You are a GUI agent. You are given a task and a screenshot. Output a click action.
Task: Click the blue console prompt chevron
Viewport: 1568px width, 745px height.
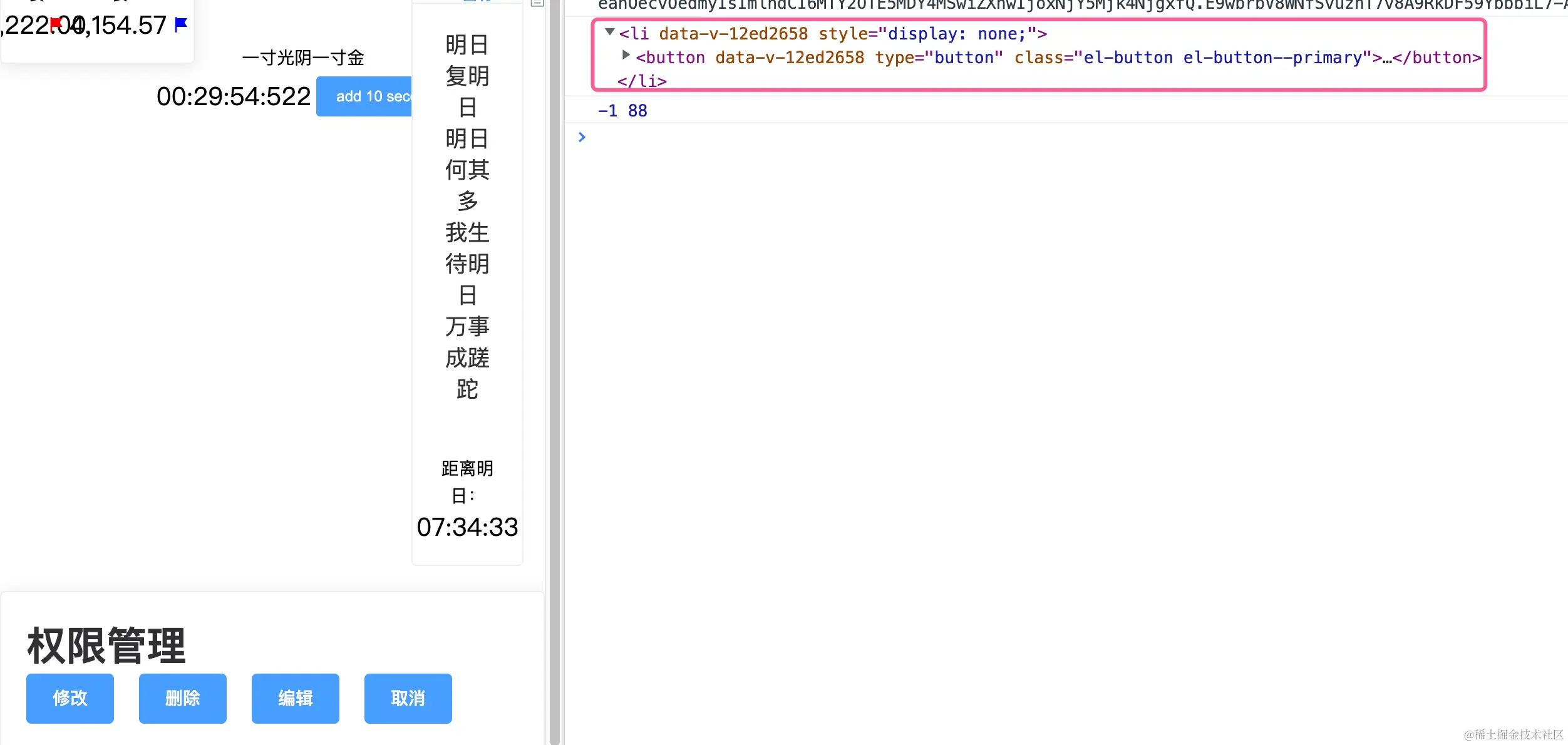582,137
